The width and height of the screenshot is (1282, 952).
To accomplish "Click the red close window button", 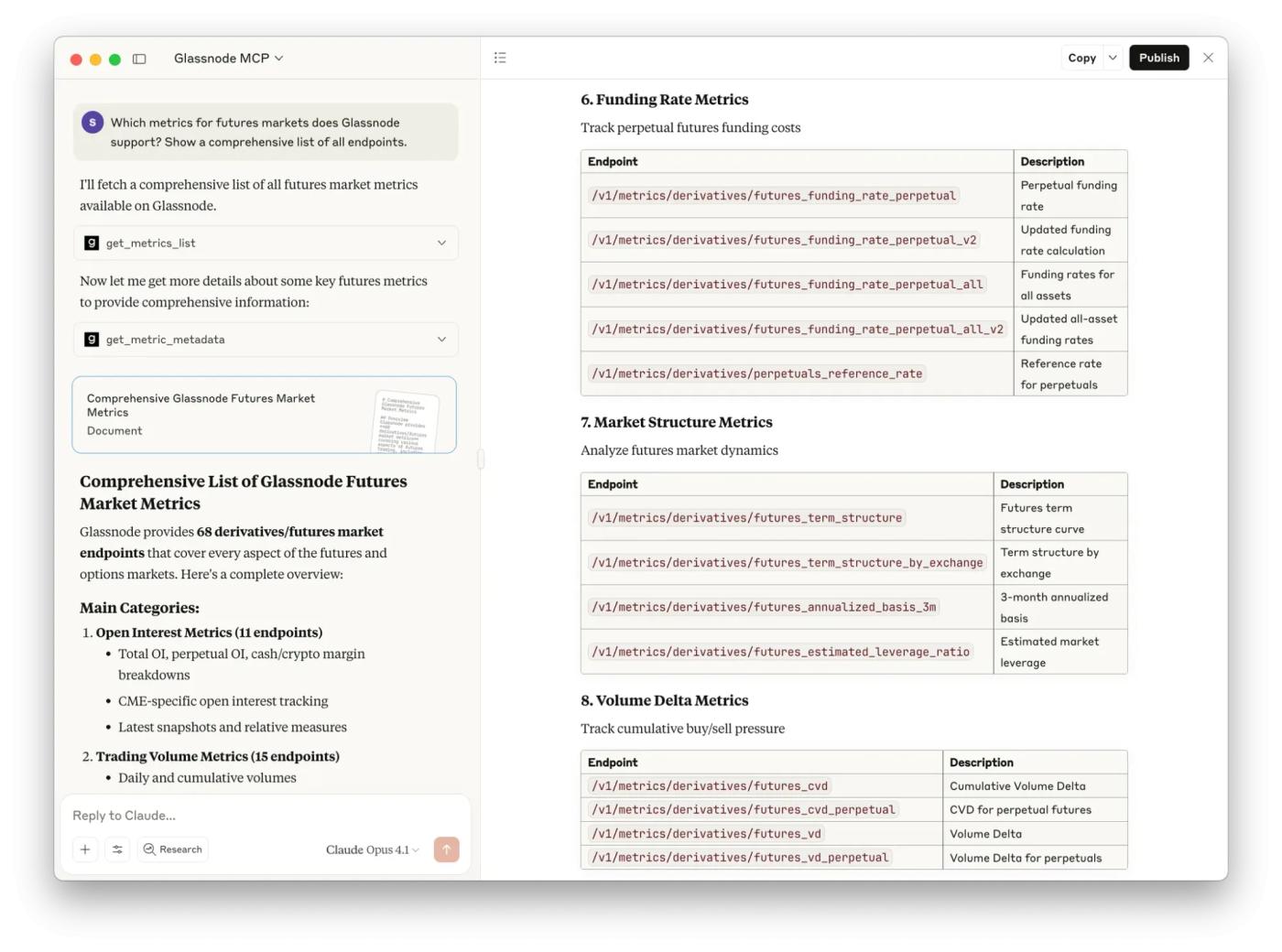I will [x=76, y=59].
